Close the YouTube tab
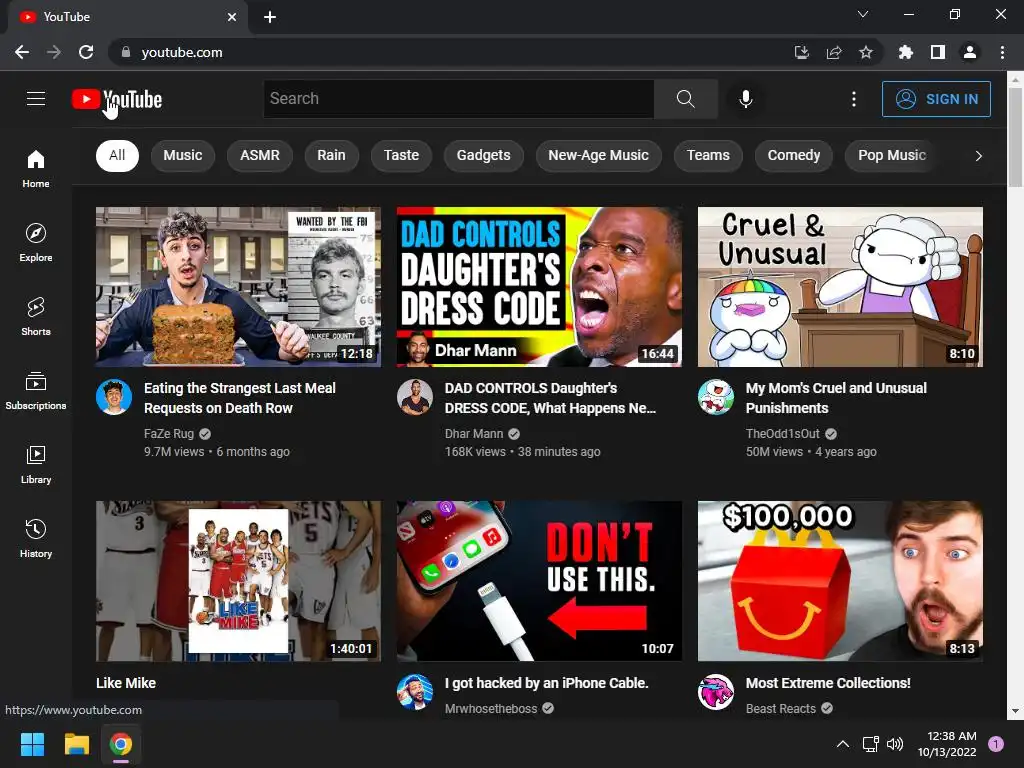The height and width of the screenshot is (768, 1024). click(x=232, y=17)
